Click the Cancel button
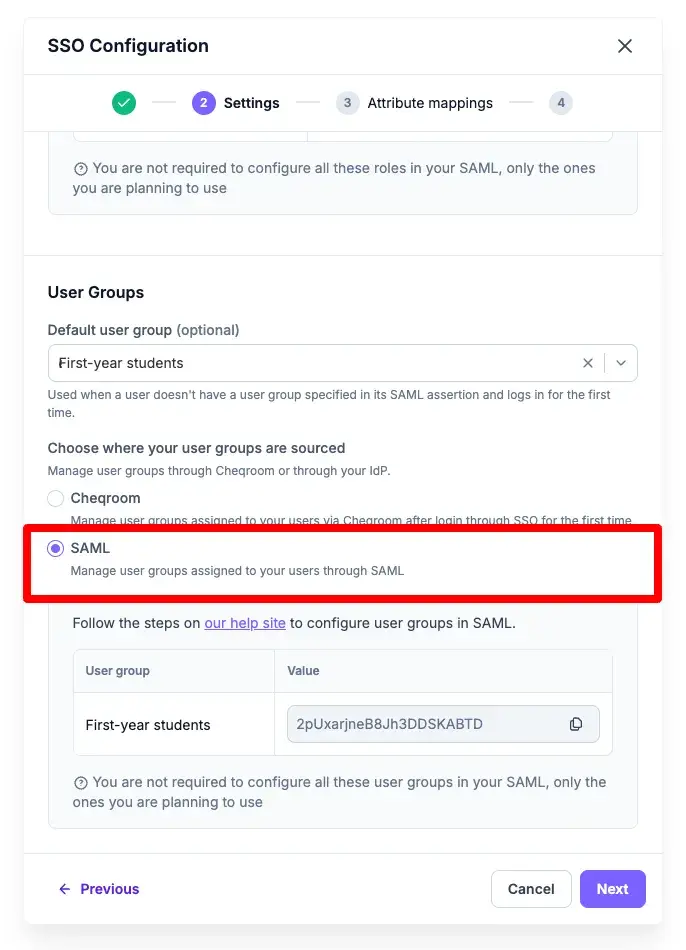This screenshot has height=950, width=686. click(x=531, y=889)
